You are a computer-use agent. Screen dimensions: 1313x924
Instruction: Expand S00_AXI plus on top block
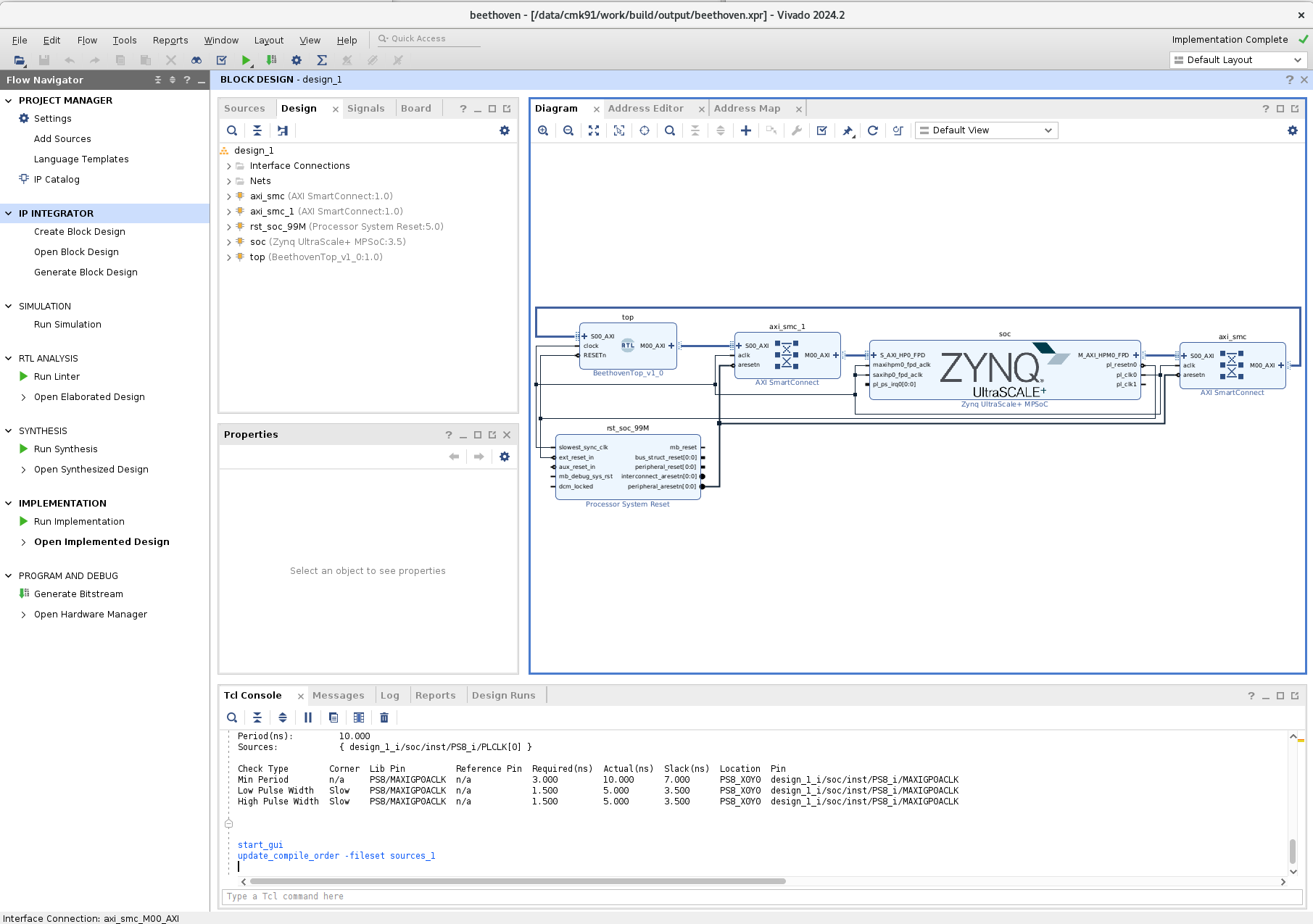[584, 336]
